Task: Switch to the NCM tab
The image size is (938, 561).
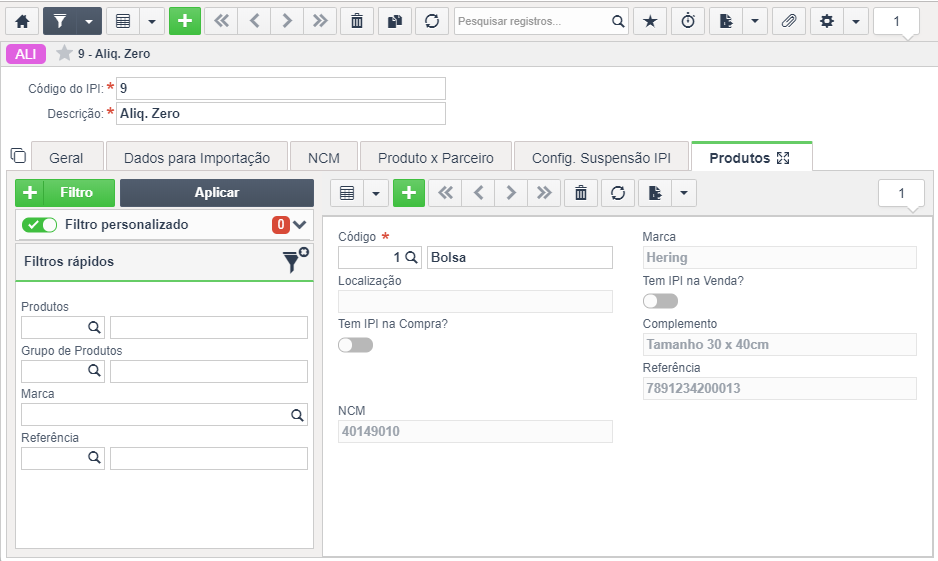Action: [324, 158]
